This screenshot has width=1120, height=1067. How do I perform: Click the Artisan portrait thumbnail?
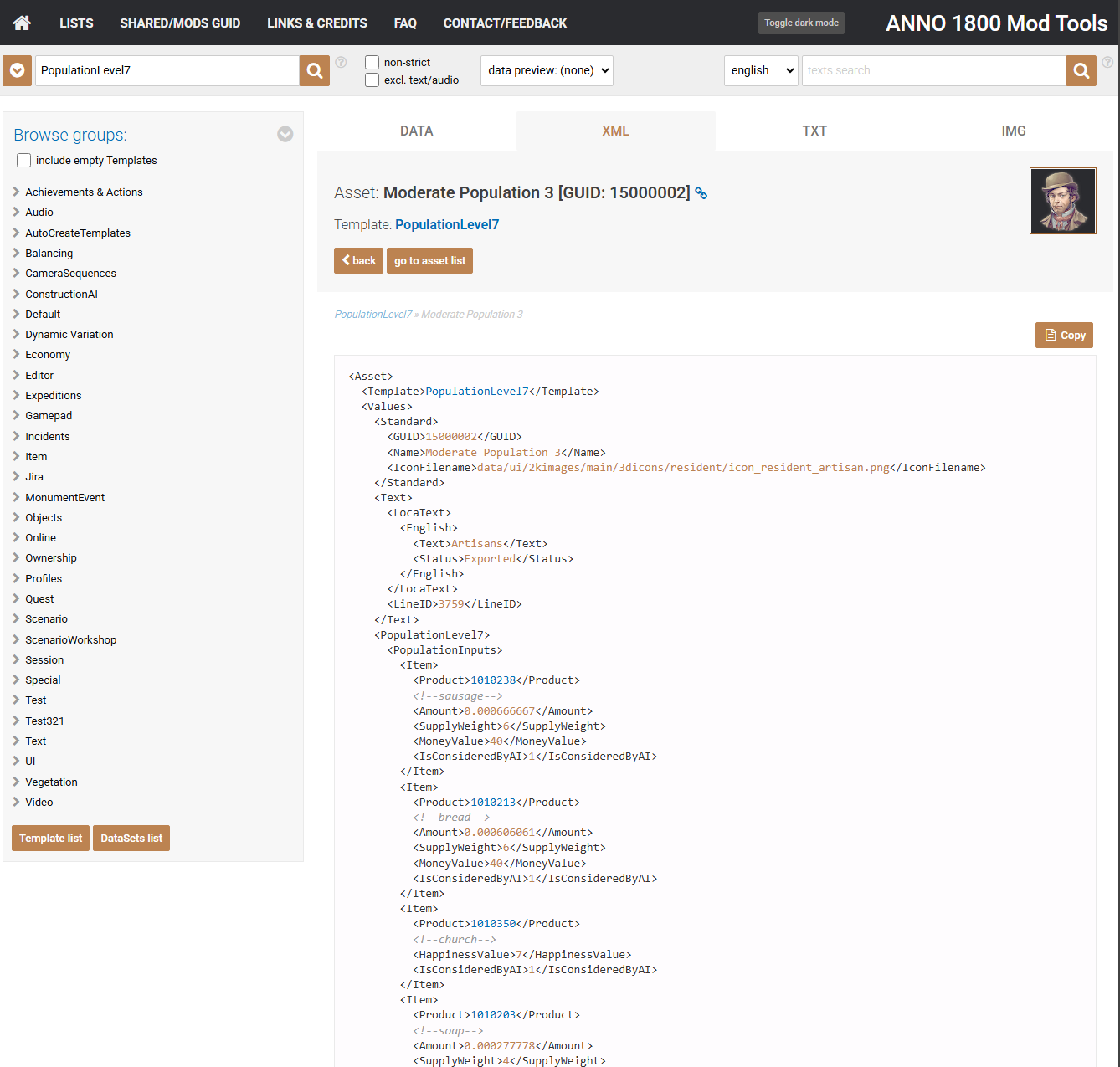tap(1062, 201)
